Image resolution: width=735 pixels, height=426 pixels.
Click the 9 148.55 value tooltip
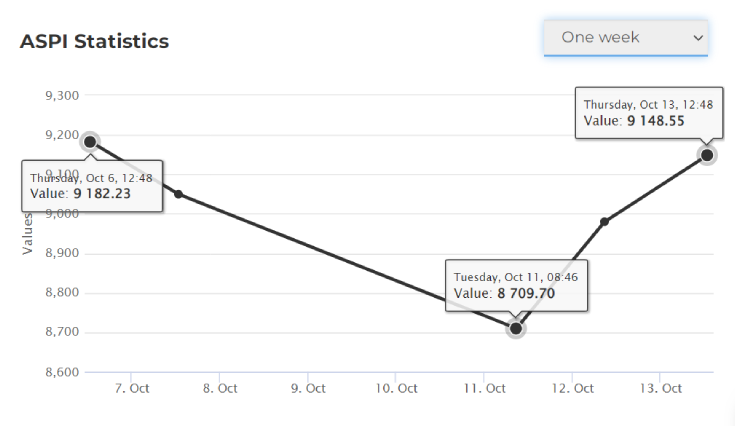click(x=649, y=112)
